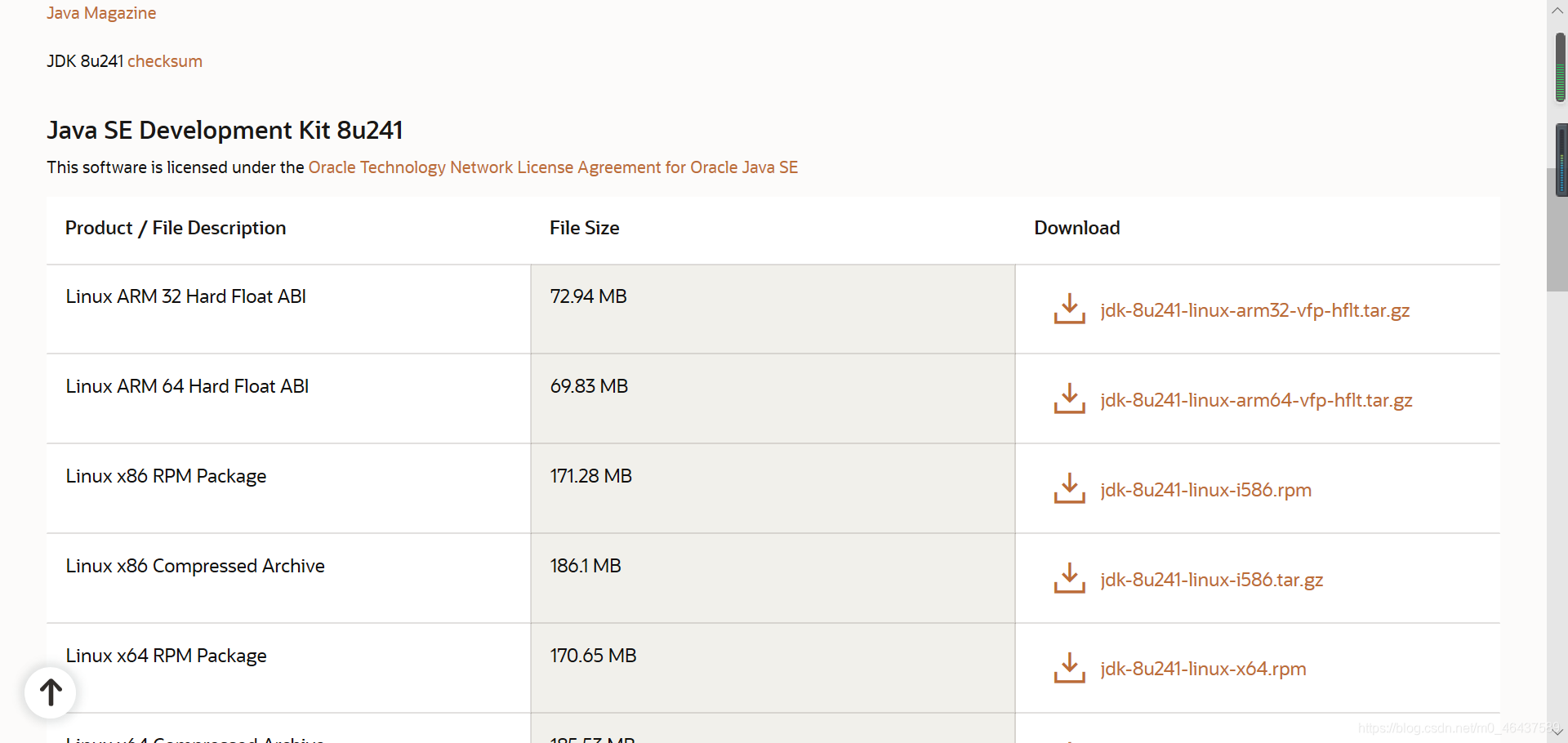Click the 'Java SE Development Kit 8u241' heading

pos(225,130)
